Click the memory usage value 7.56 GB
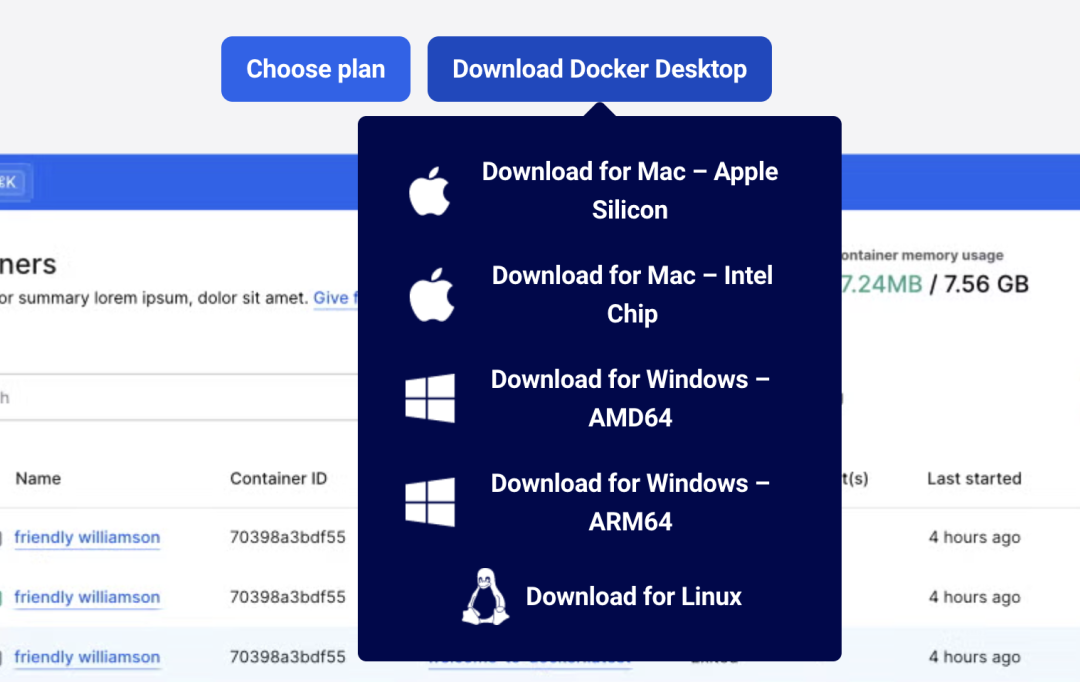The width and height of the screenshot is (1080, 682). click(x=986, y=284)
